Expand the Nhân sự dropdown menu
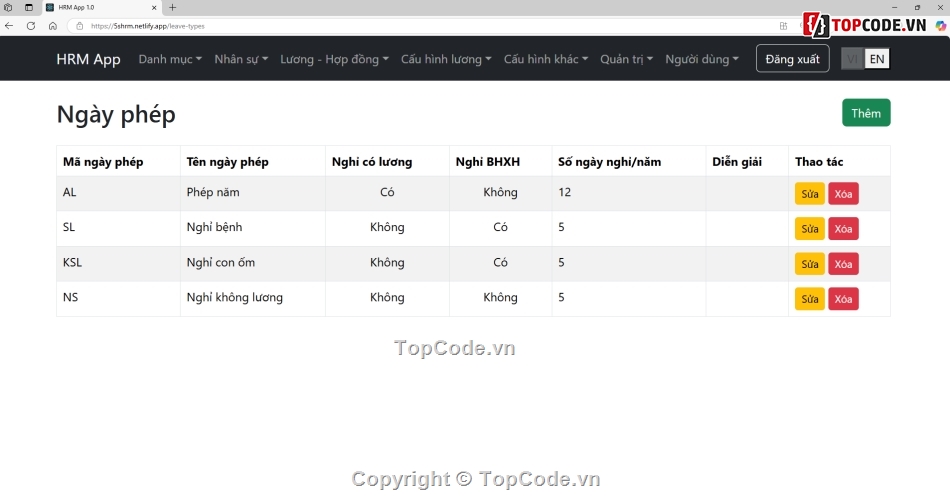This screenshot has width=950, height=504. 241,59
